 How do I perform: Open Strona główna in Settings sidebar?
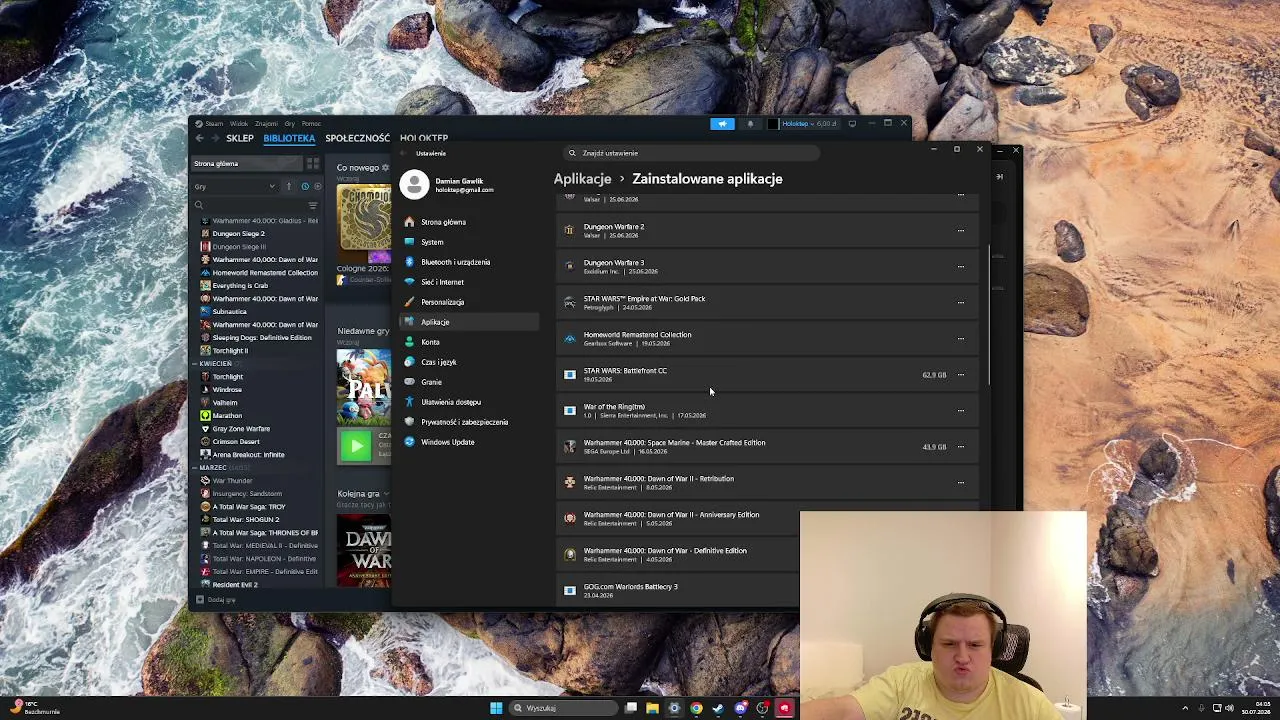pos(470,222)
